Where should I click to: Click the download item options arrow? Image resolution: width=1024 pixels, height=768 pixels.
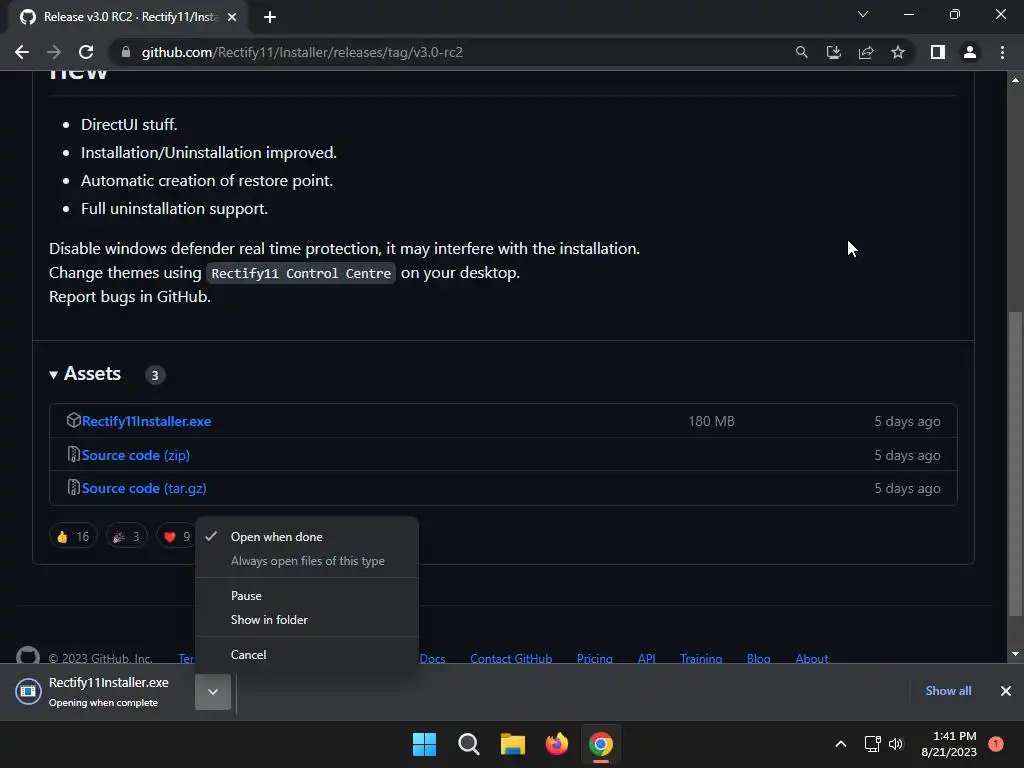pos(213,692)
